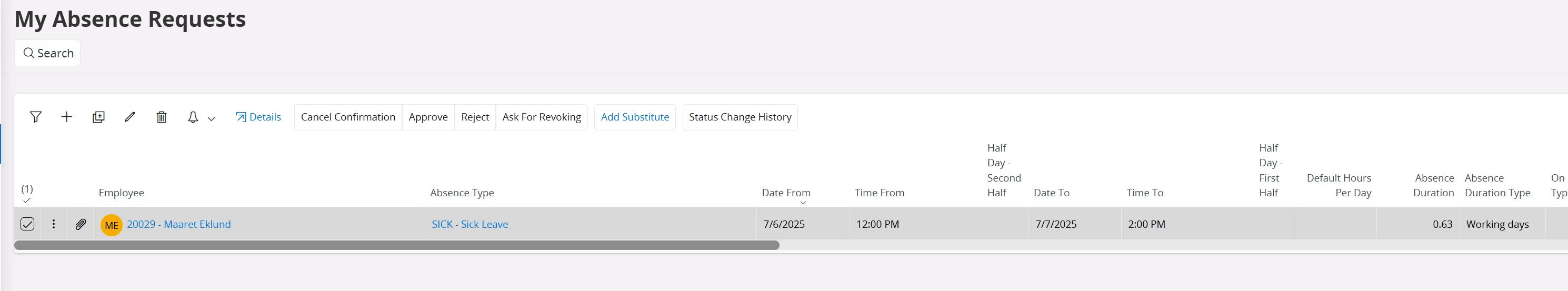The height and width of the screenshot is (291, 1568).
Task: Delete the request using trash icon
Action: [x=161, y=117]
